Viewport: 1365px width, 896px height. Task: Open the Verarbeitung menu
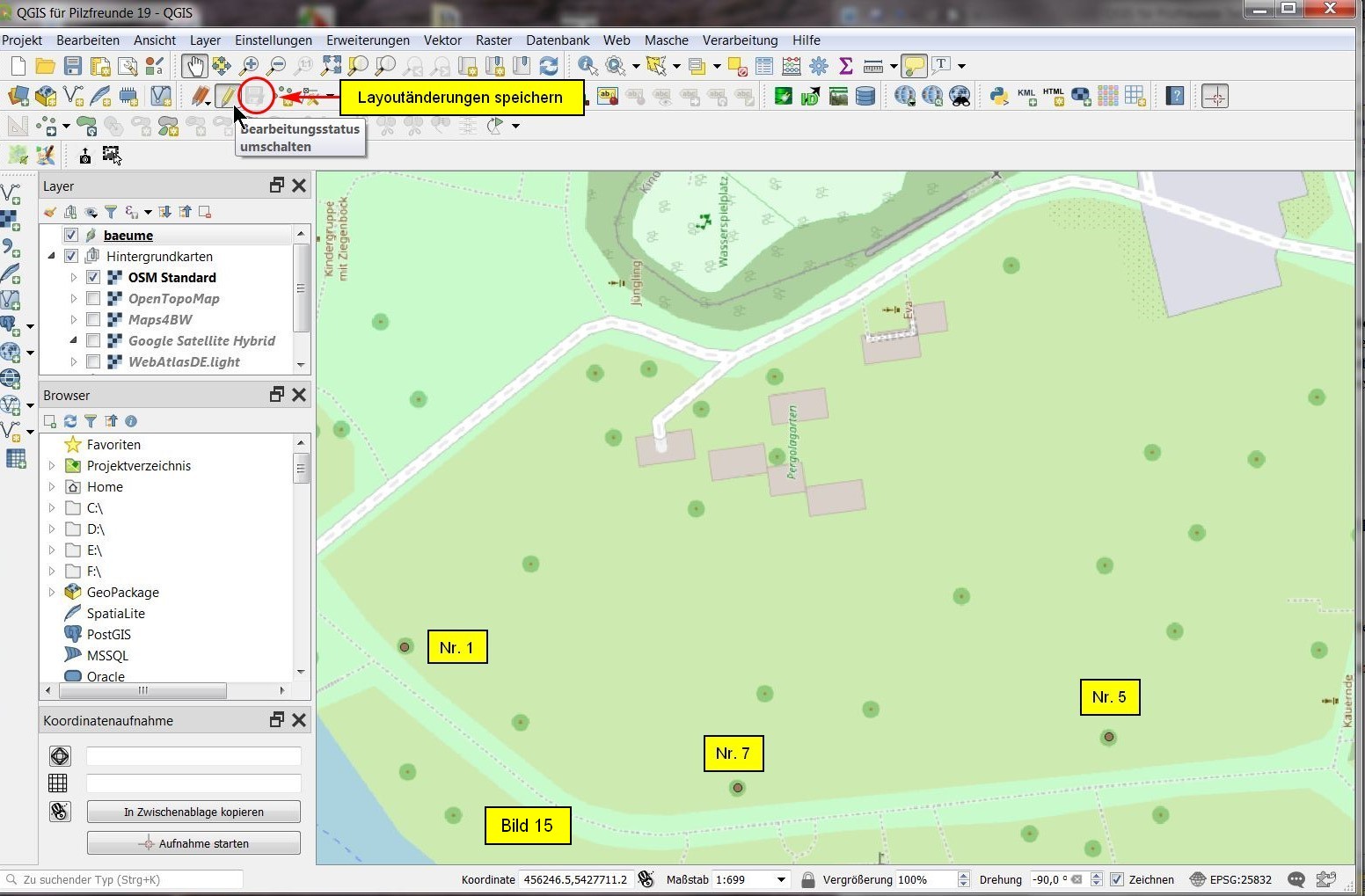click(x=740, y=40)
